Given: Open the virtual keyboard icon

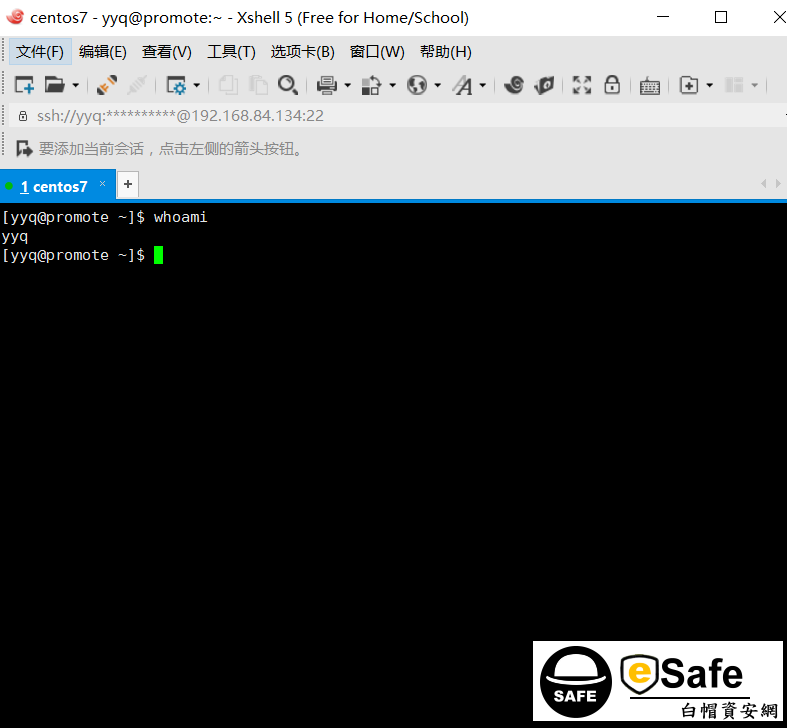Looking at the screenshot, I should pyautogui.click(x=649, y=86).
